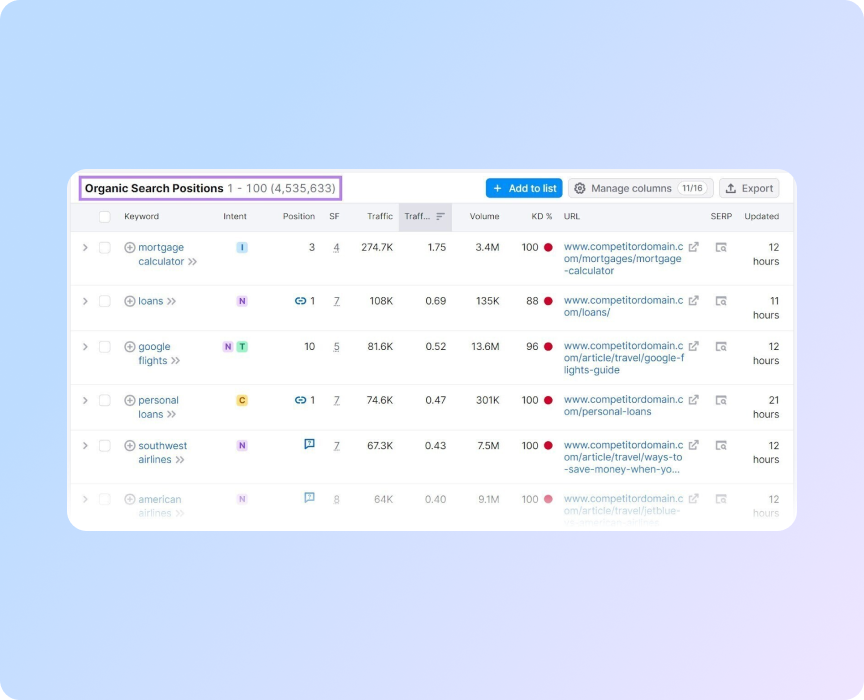The width and height of the screenshot is (864, 700).
Task: Open Manage columns settings
Action: (640, 188)
